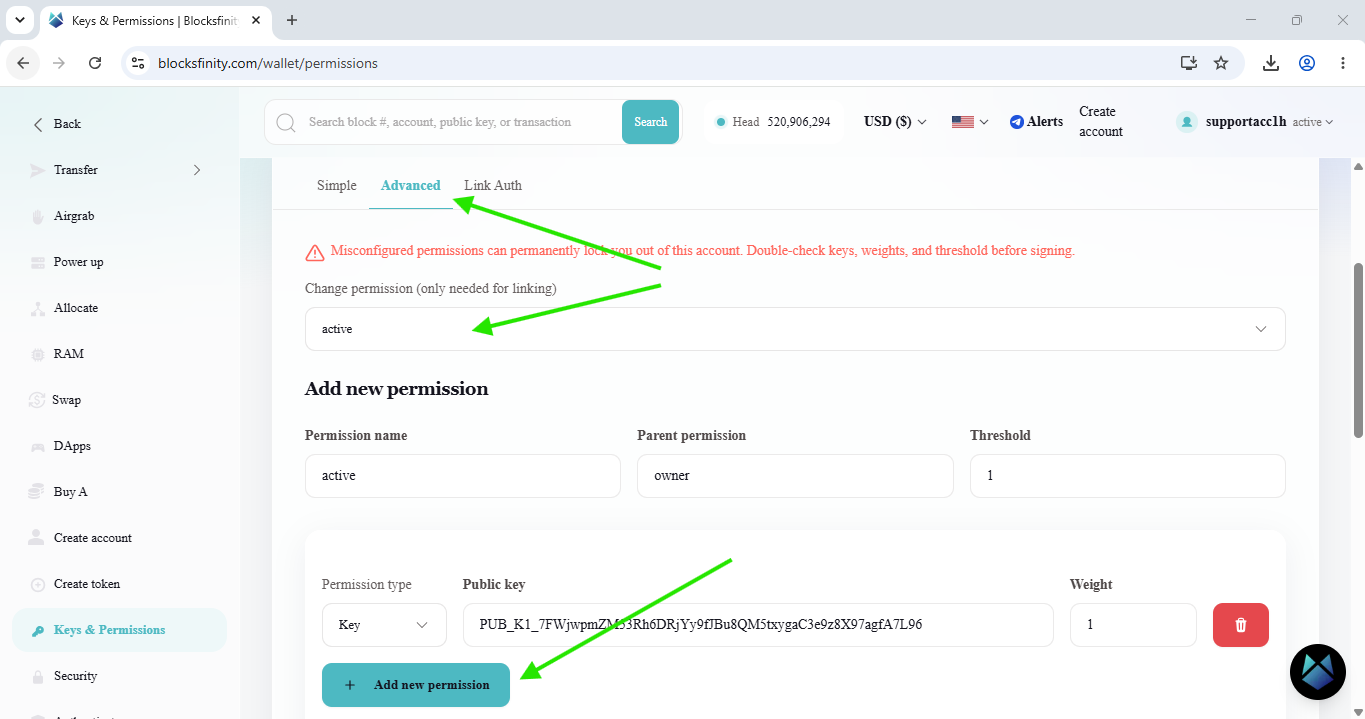Click the Add new permission button
1365x719 pixels.
416,685
